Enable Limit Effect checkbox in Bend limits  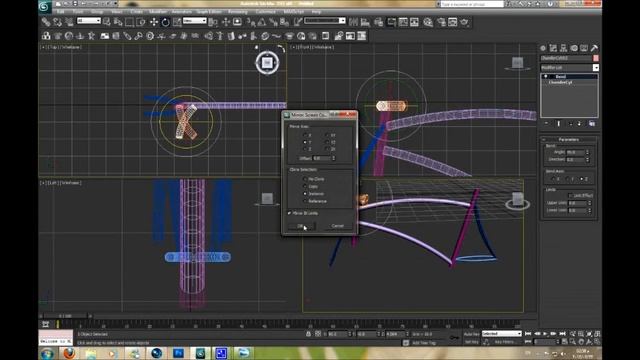pyautogui.click(x=571, y=196)
